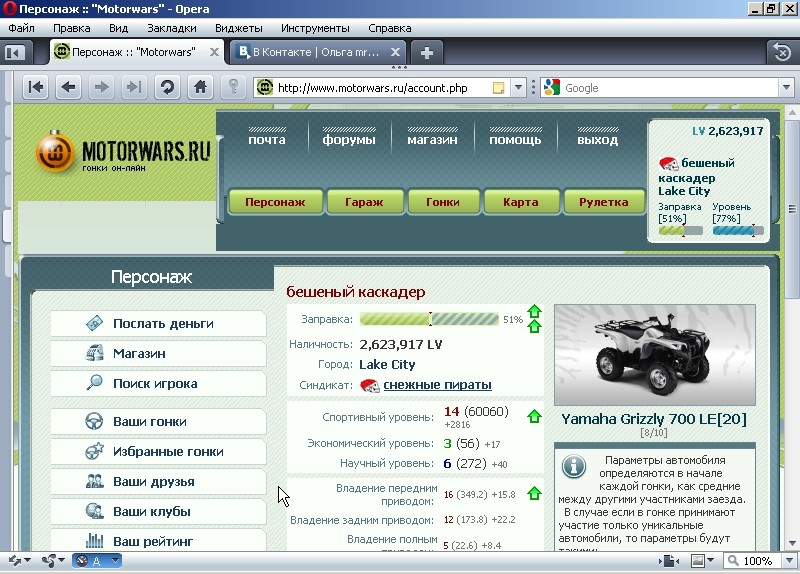
Task: Open the снежные пираты syndicate link
Action: pyautogui.click(x=437, y=385)
